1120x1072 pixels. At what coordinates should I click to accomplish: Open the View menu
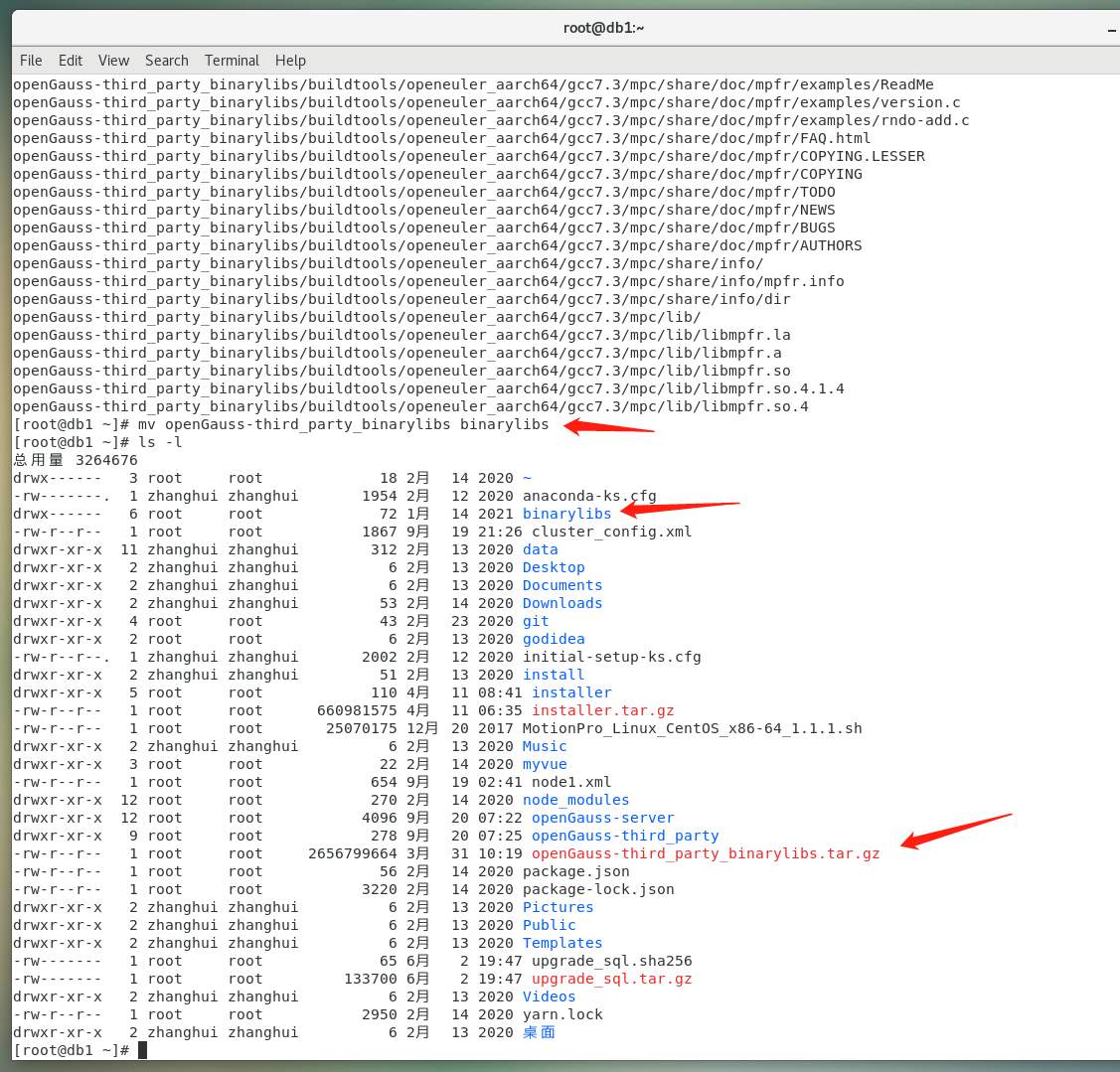pos(113,61)
